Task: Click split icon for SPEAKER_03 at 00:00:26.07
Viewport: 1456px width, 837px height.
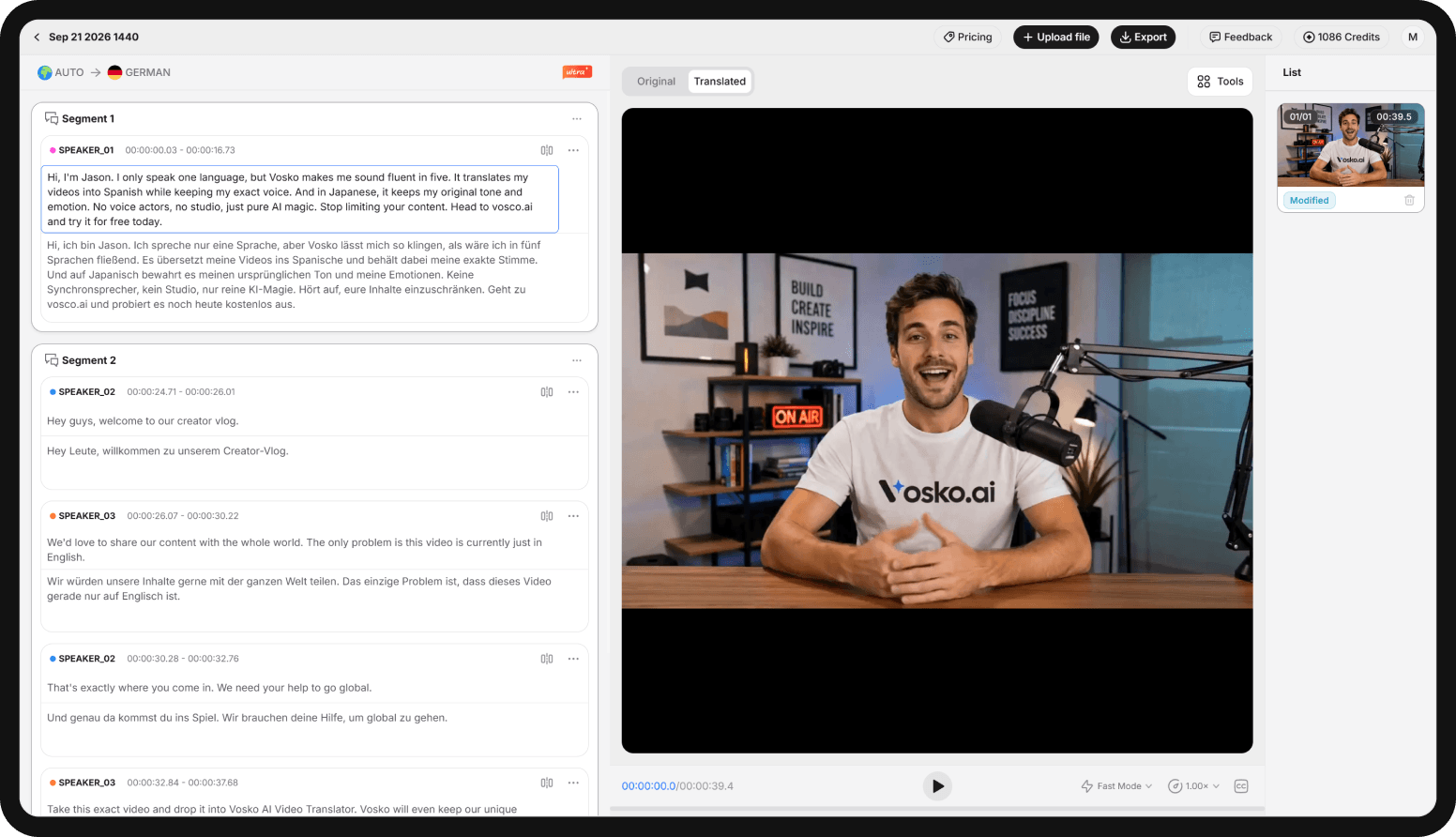Action: (547, 516)
